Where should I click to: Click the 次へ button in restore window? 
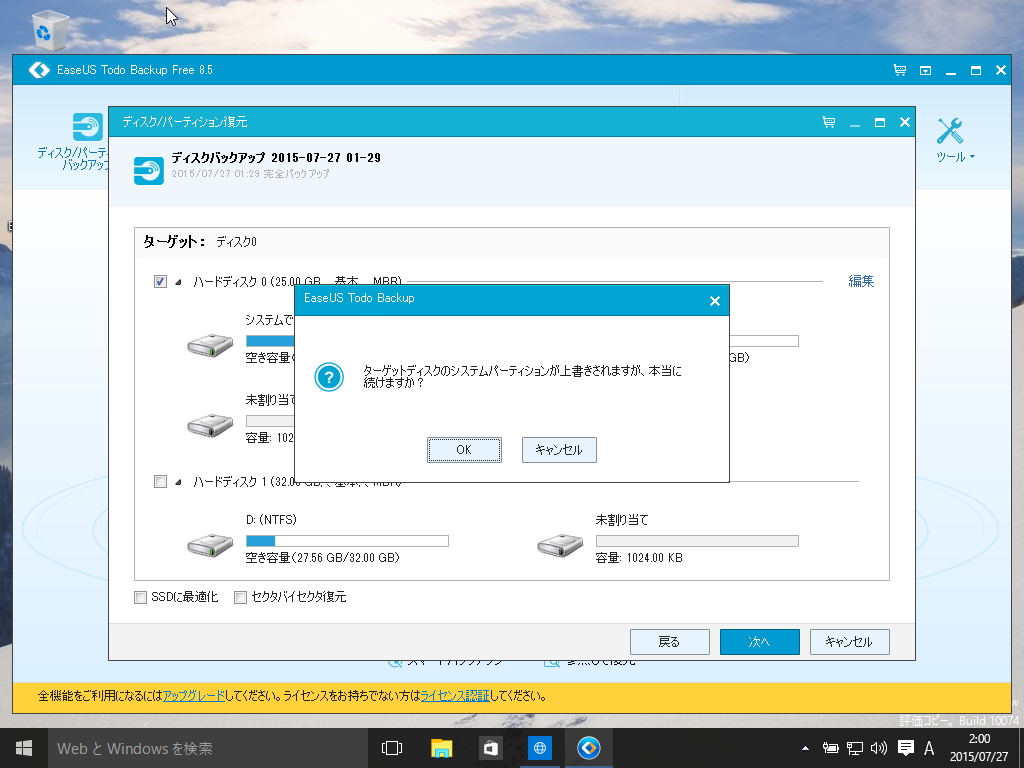760,642
